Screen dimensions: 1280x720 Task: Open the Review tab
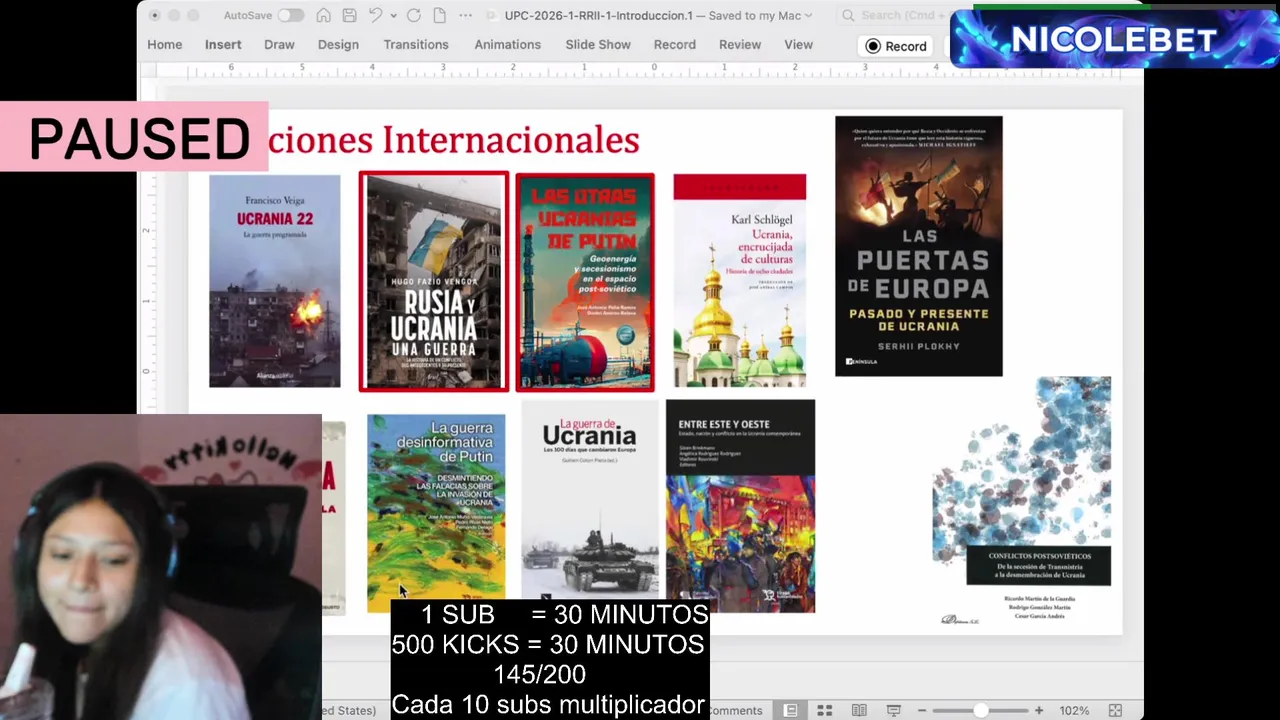click(x=740, y=44)
